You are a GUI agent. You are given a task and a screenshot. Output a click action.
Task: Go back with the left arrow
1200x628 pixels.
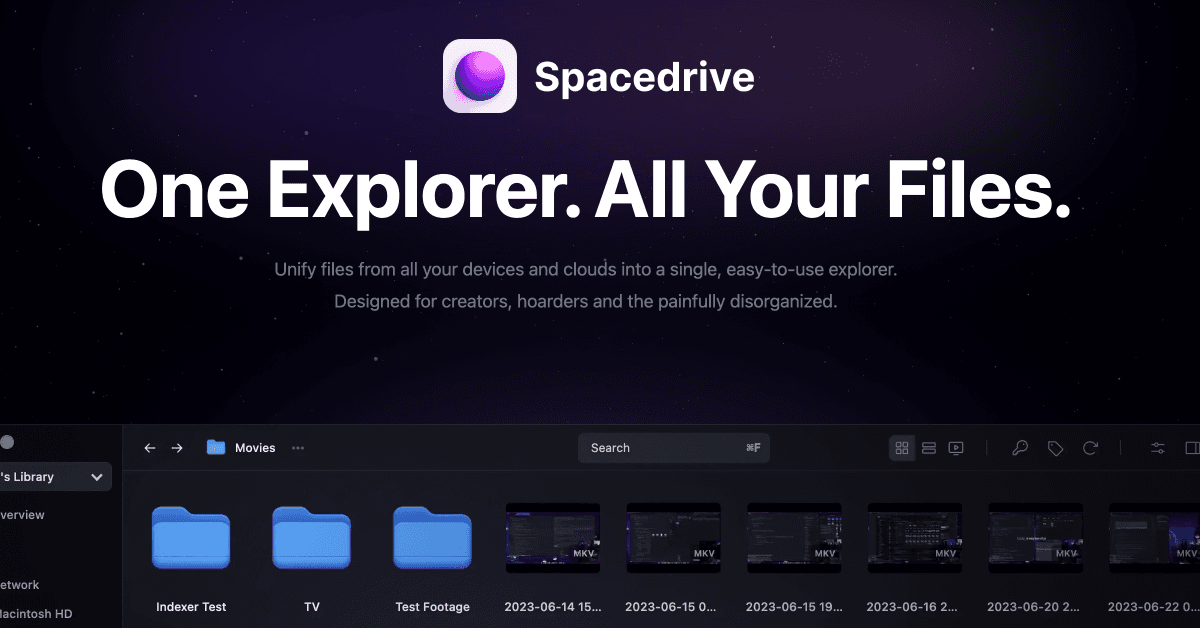click(150, 448)
